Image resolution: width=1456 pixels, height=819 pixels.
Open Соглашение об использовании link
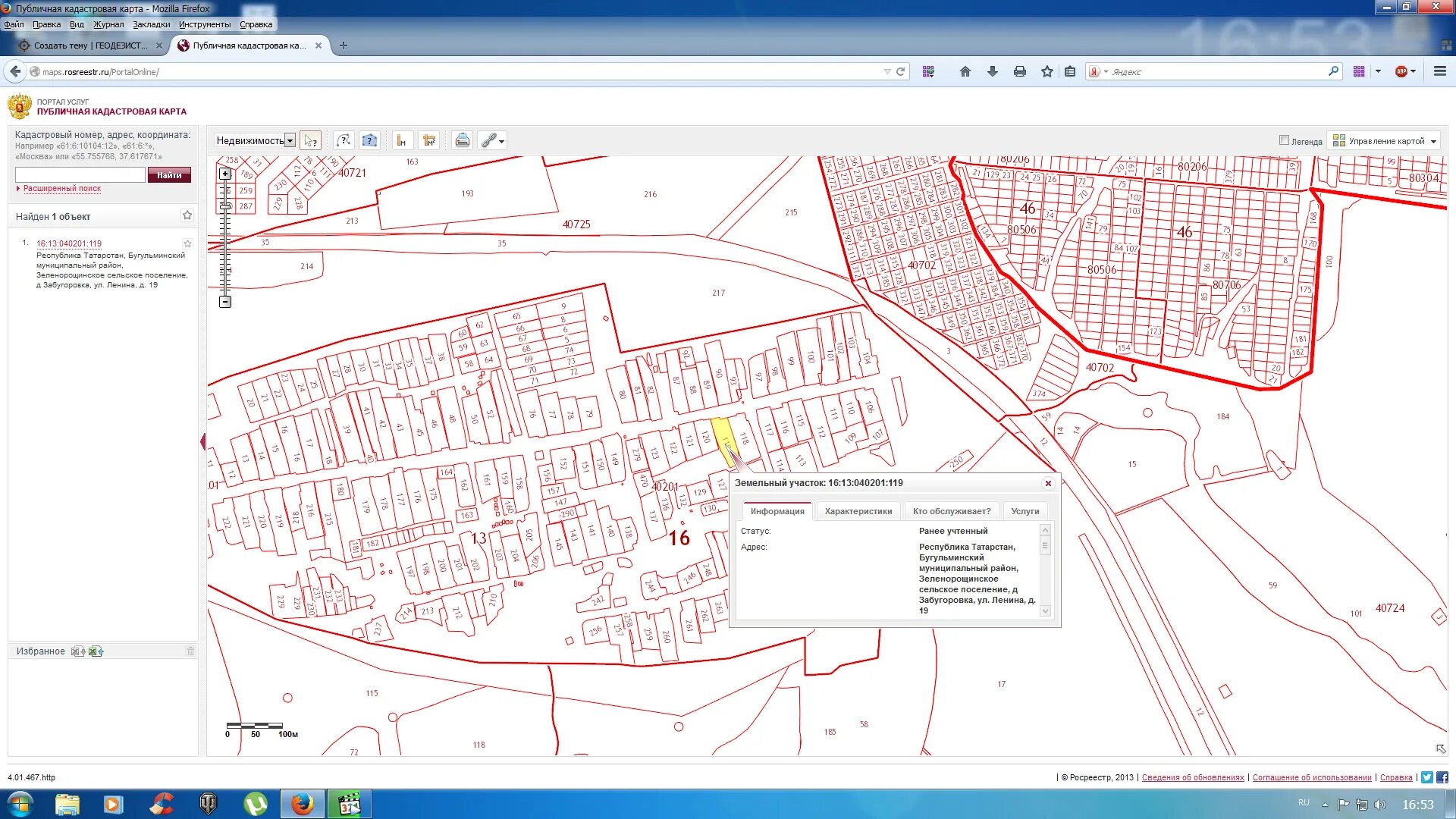(x=1312, y=777)
